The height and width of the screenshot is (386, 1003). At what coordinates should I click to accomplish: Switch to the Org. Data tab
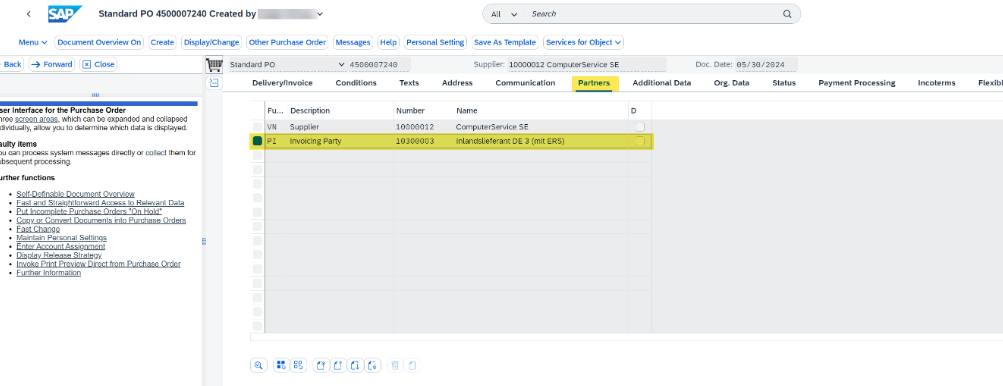(x=732, y=83)
